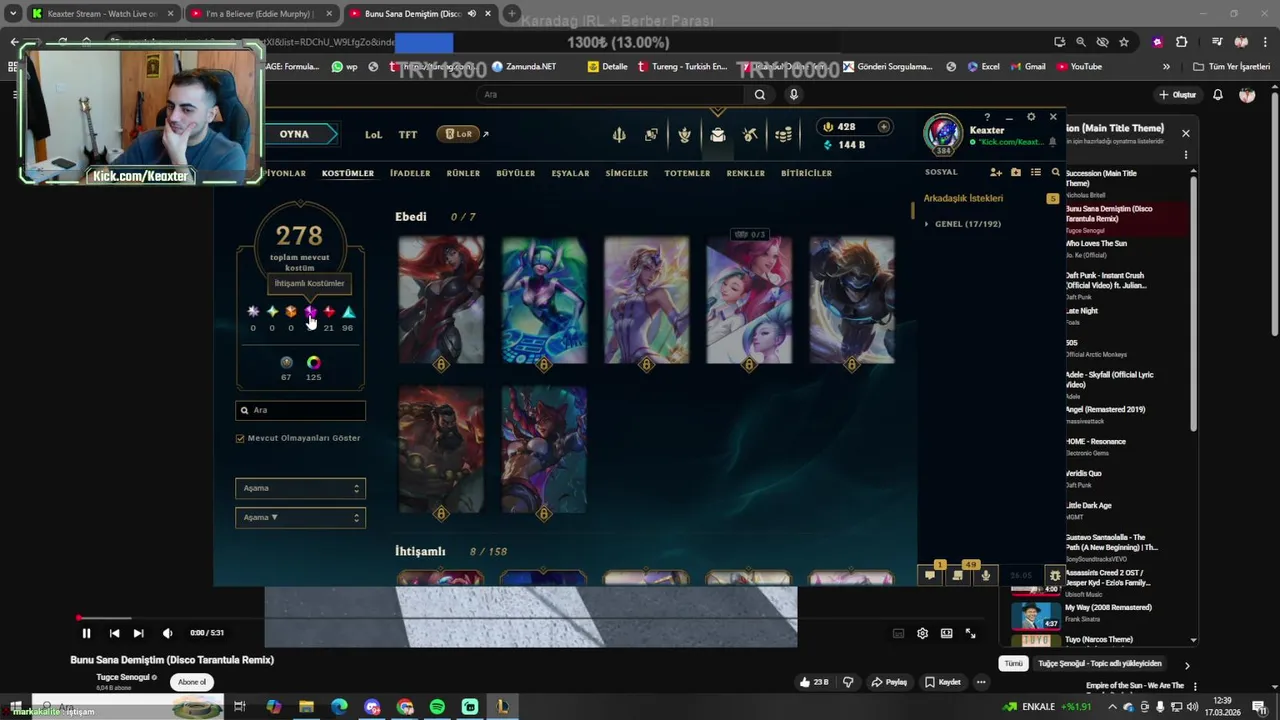Mute the YouTube video volume

167,633
